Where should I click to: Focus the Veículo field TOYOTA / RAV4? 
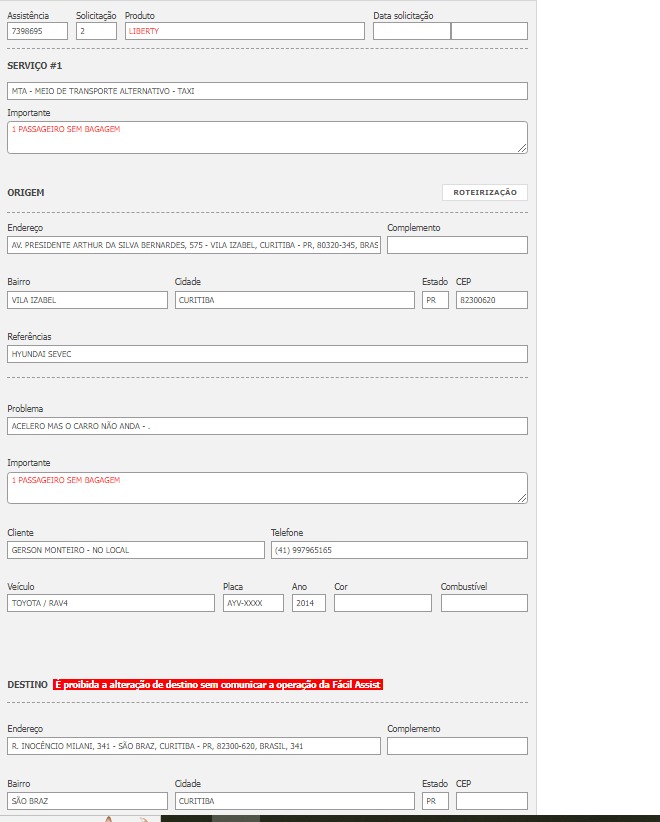click(111, 603)
